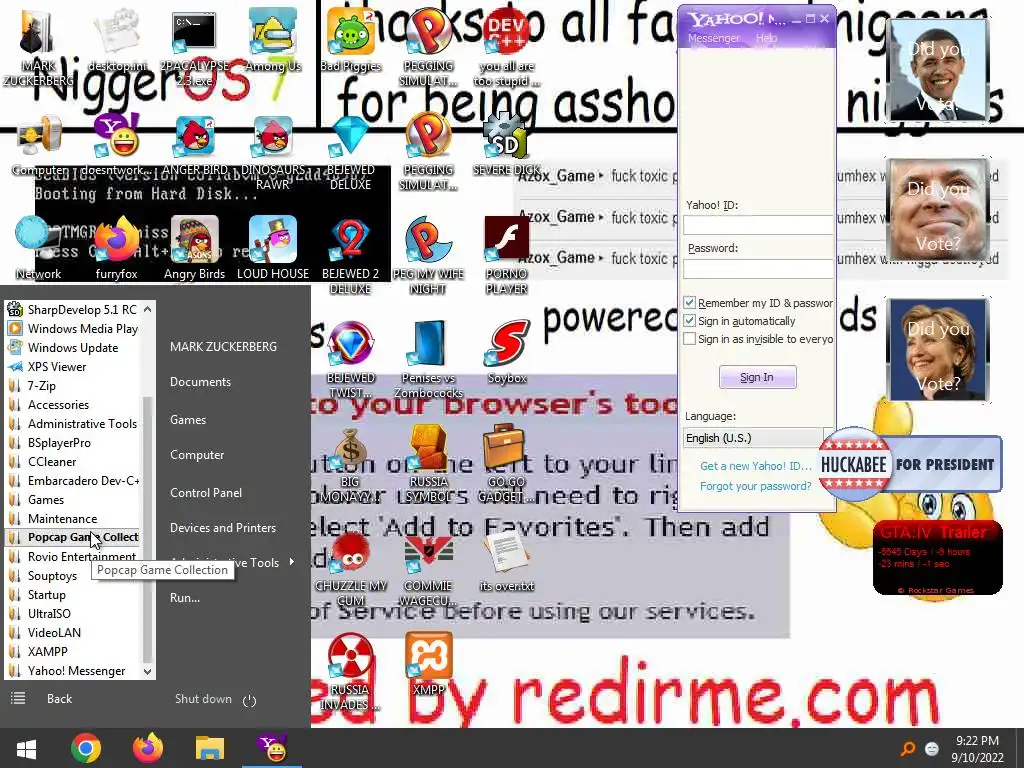Click Firefox in the taskbar

coord(148,748)
